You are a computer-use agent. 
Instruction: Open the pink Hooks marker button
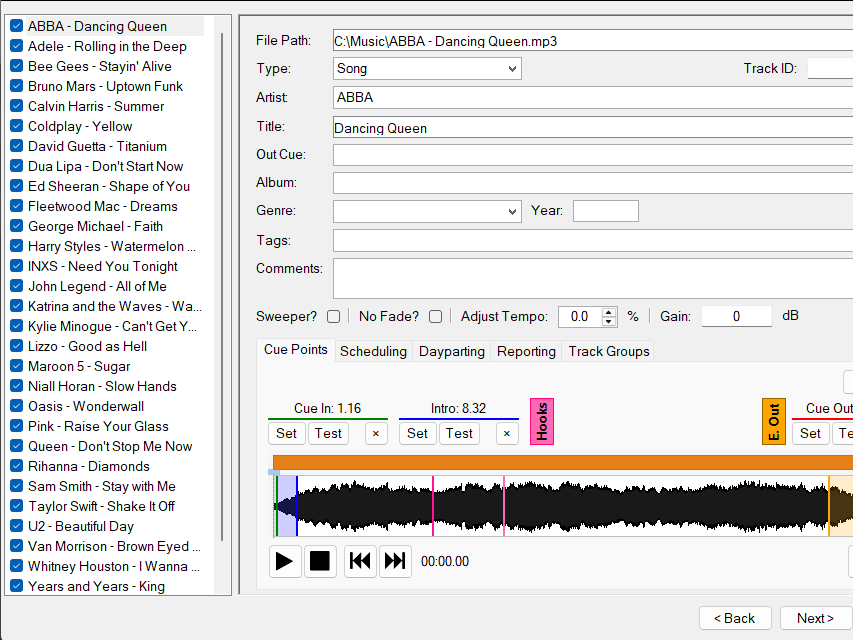tap(542, 422)
